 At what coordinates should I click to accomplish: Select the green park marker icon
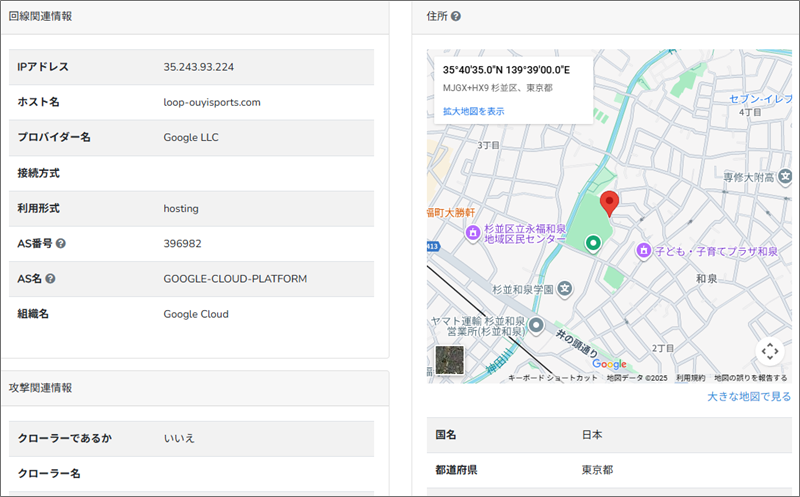[x=592, y=242]
